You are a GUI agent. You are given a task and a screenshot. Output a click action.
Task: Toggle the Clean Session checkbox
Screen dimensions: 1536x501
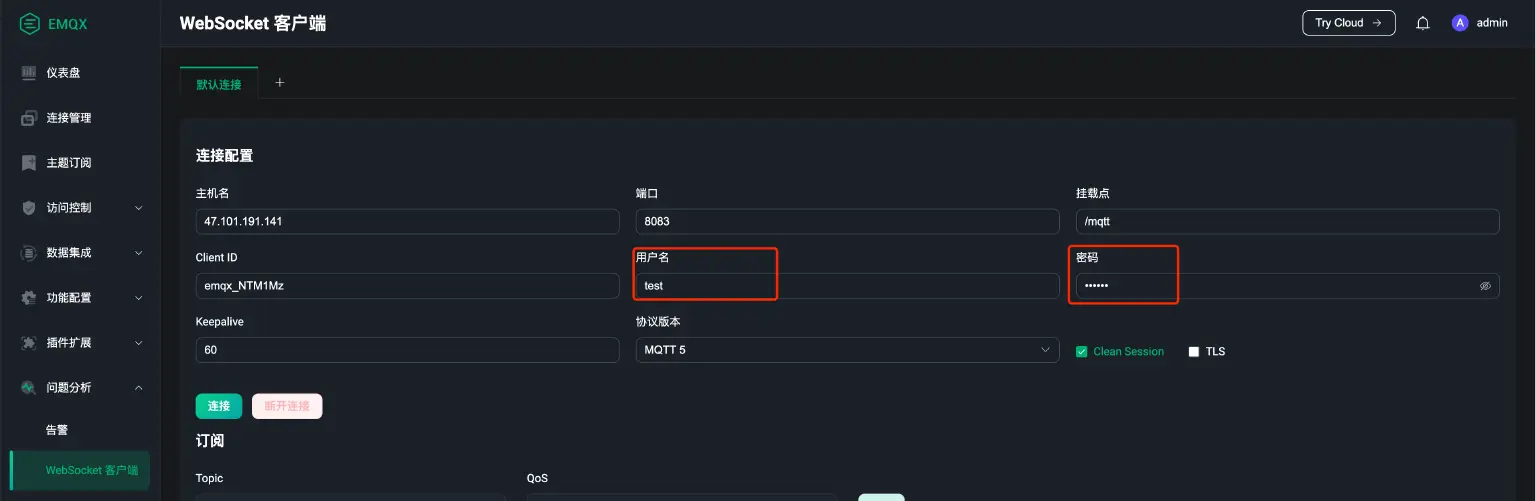pos(1081,352)
